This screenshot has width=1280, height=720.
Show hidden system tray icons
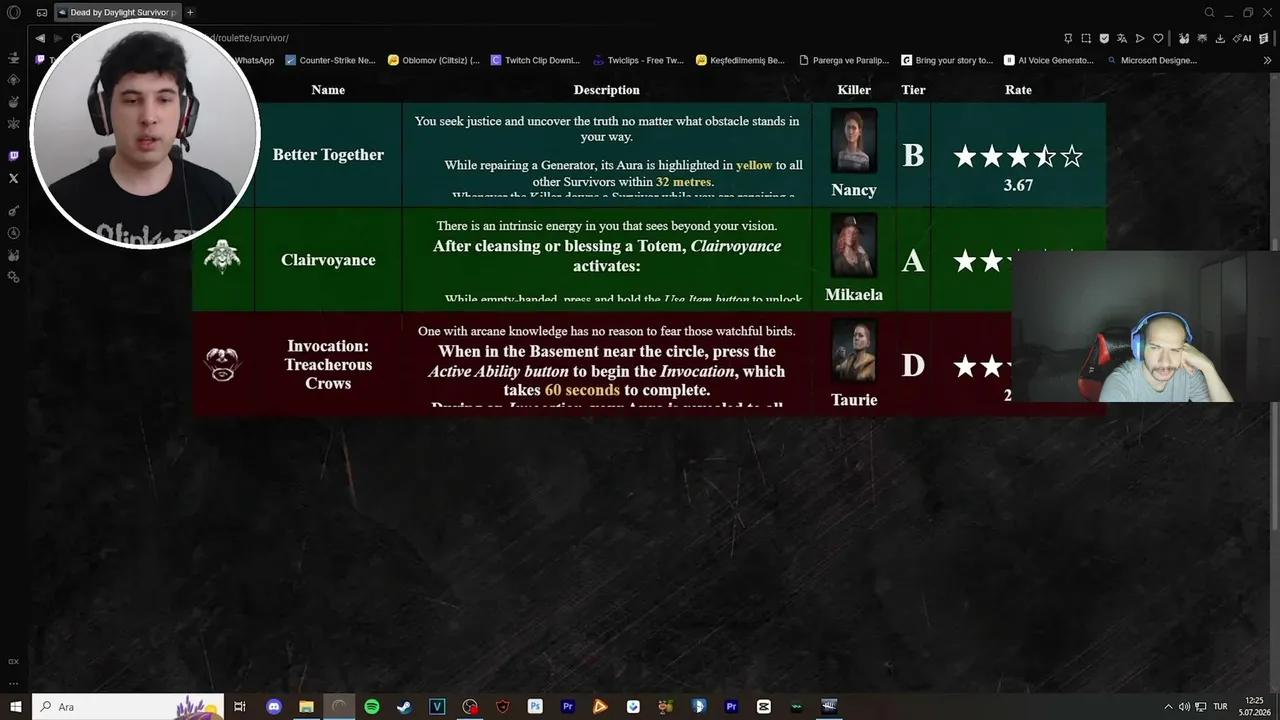(1168, 707)
